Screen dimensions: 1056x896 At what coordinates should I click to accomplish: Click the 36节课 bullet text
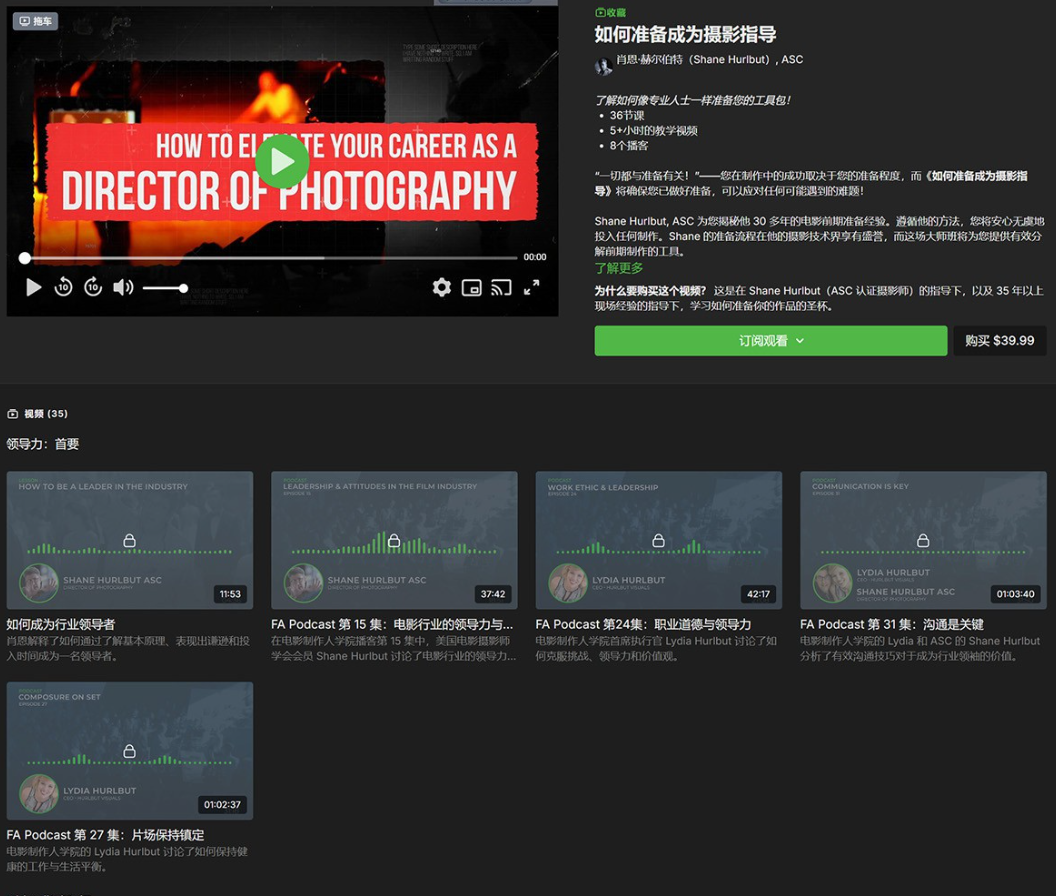[627, 115]
